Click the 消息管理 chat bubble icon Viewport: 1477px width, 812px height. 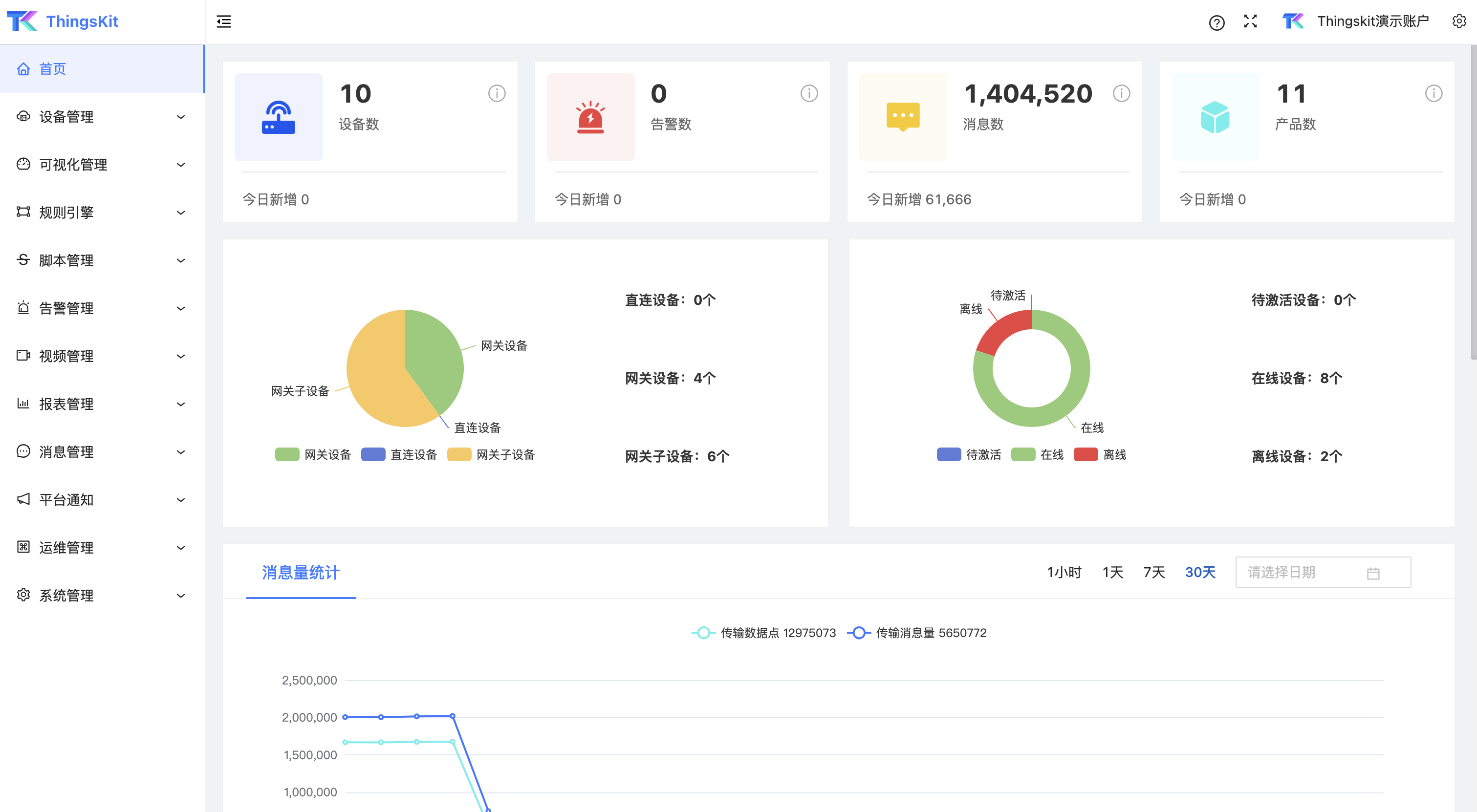(23, 451)
